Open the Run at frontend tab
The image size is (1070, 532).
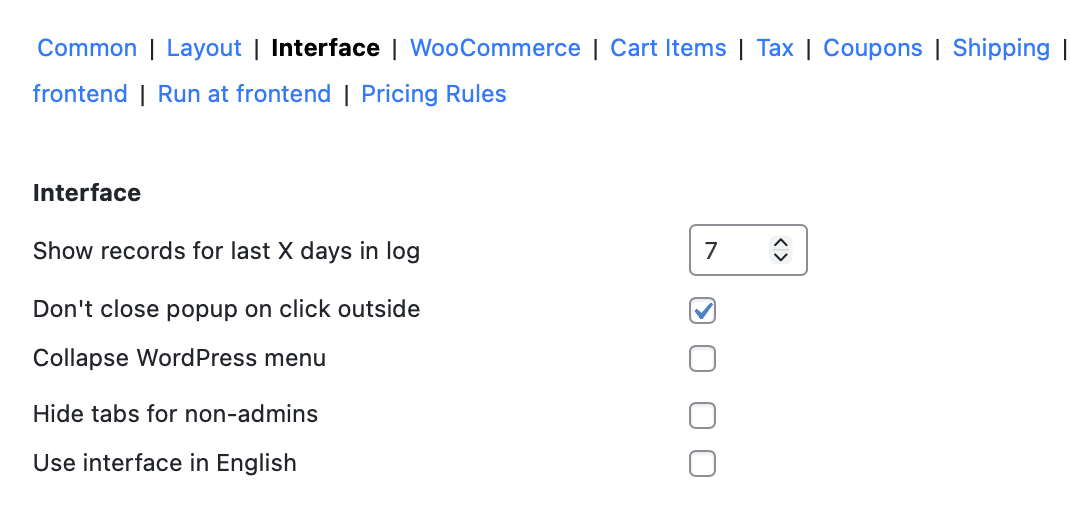coord(244,94)
